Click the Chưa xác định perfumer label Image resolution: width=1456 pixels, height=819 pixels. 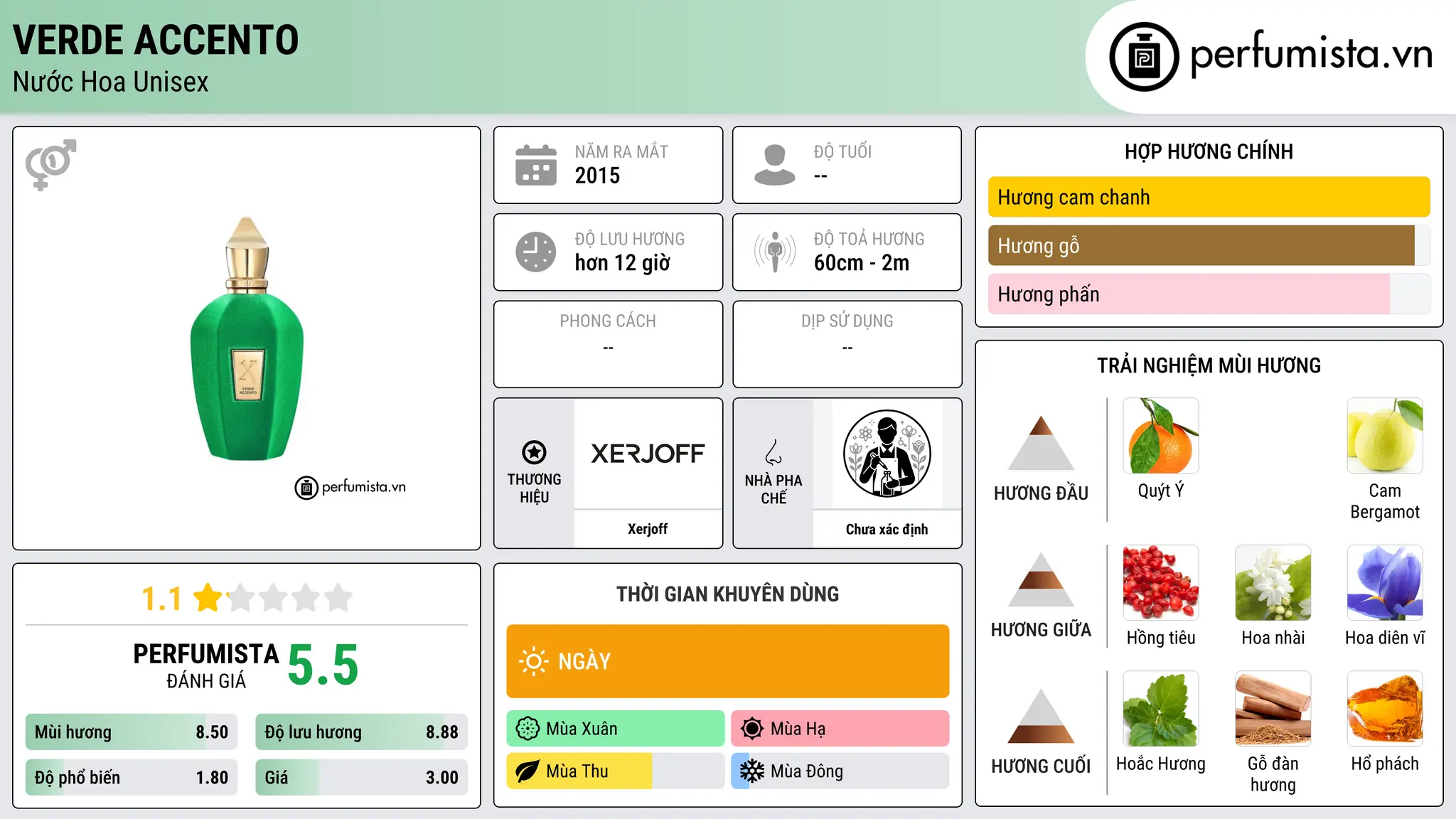tap(887, 529)
